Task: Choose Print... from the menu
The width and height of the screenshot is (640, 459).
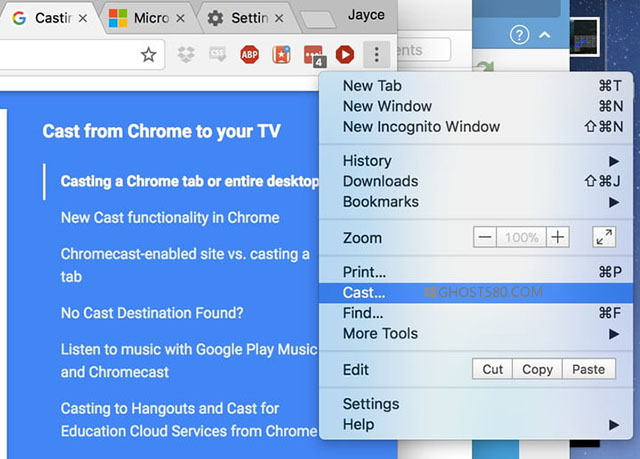Action: [476, 272]
